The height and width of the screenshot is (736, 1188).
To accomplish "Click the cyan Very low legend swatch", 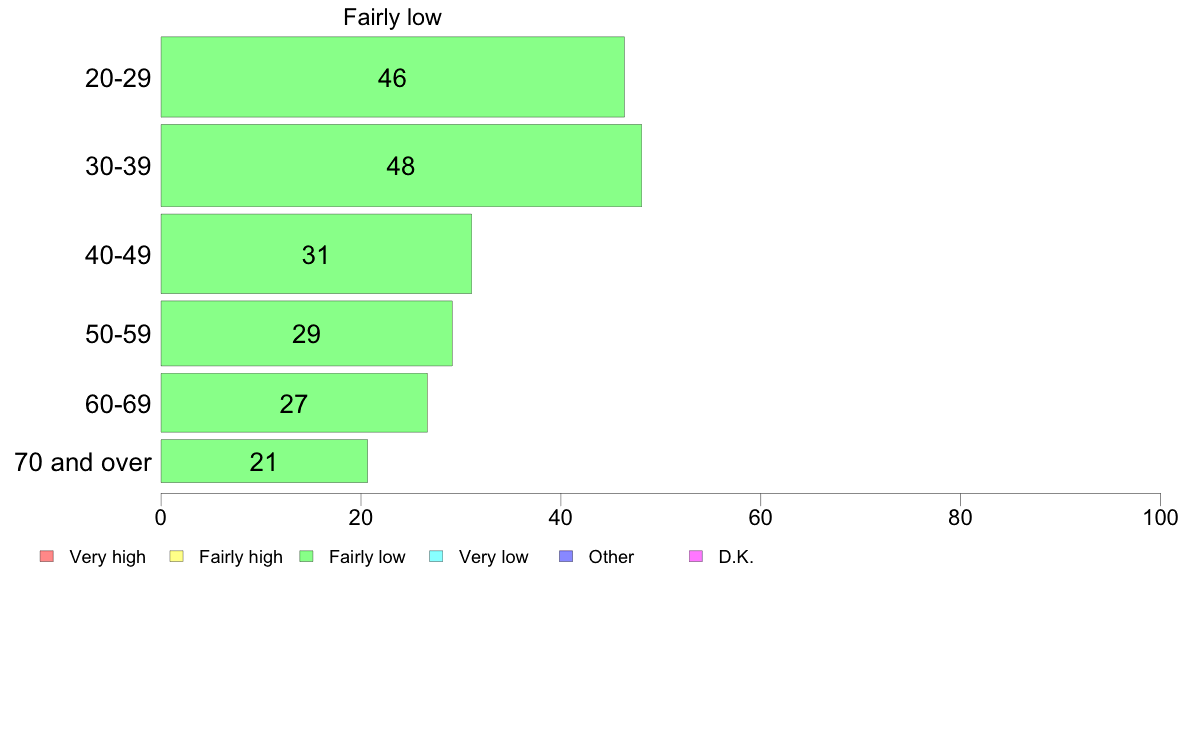I will (436, 556).
